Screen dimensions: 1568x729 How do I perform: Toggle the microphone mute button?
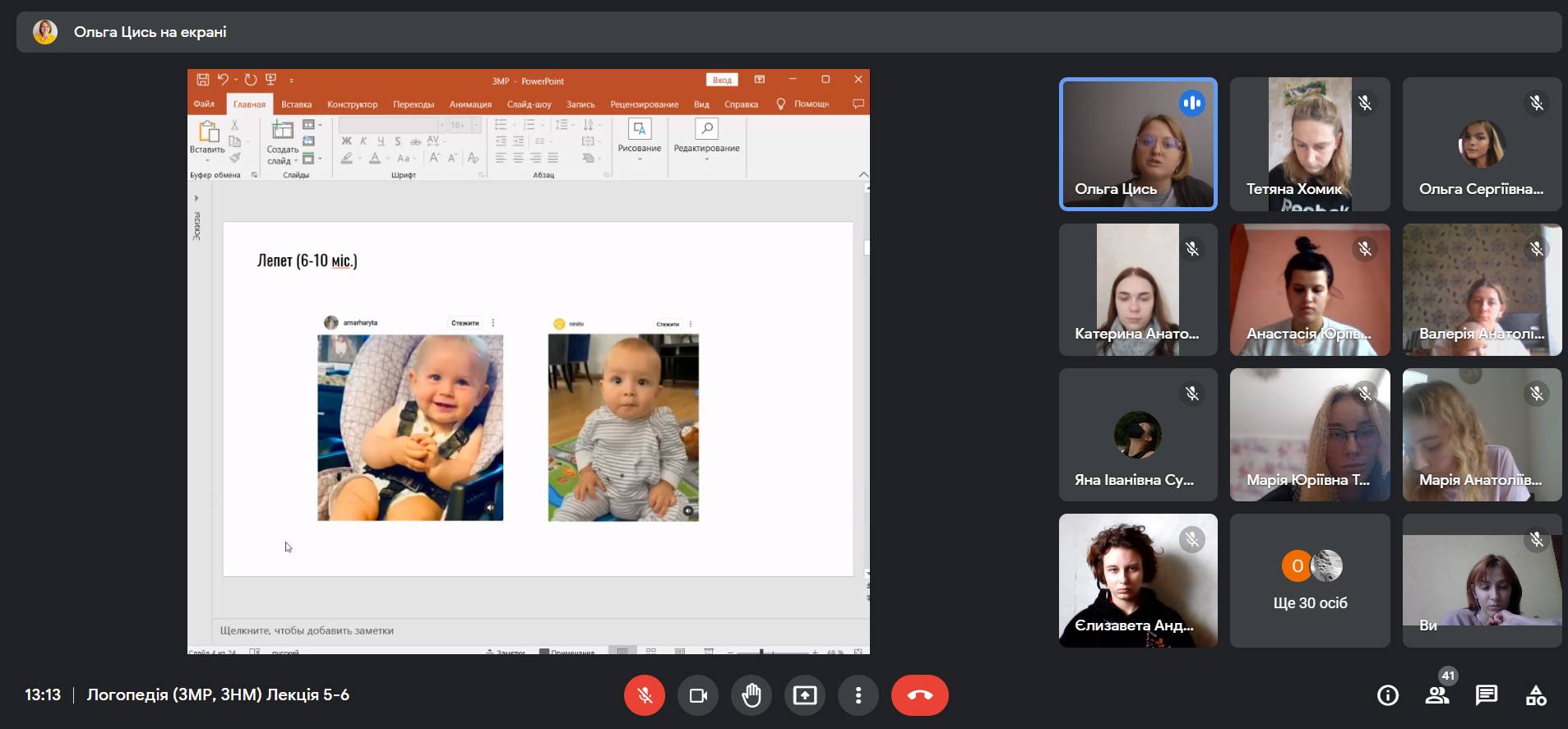(645, 695)
